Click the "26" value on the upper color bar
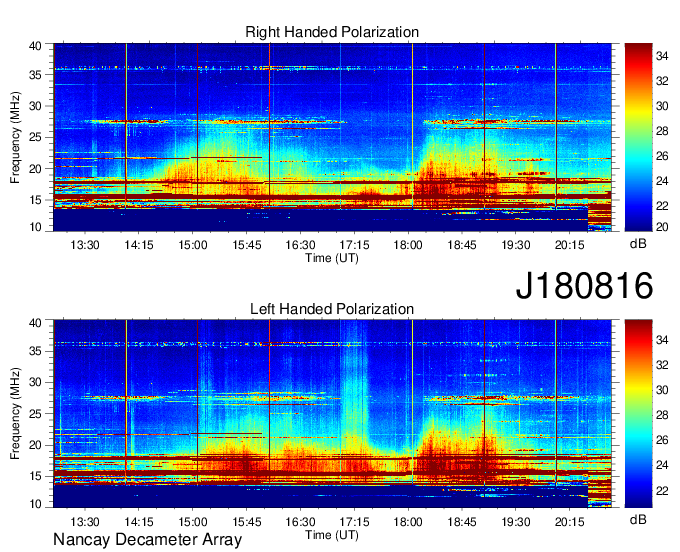 [x=662, y=156]
